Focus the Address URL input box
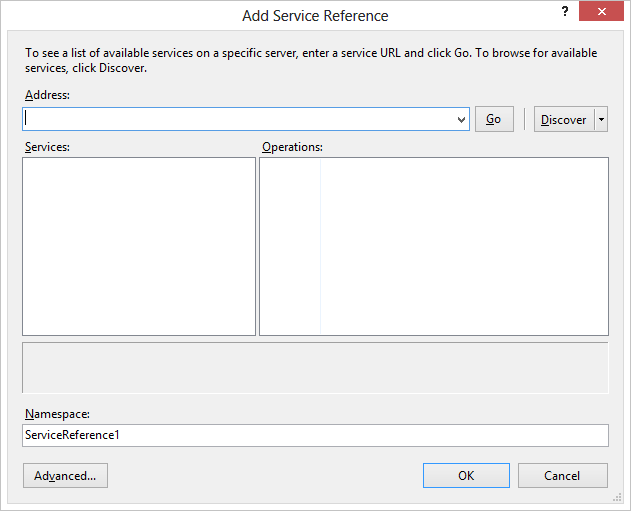This screenshot has width=631, height=511. [240, 119]
